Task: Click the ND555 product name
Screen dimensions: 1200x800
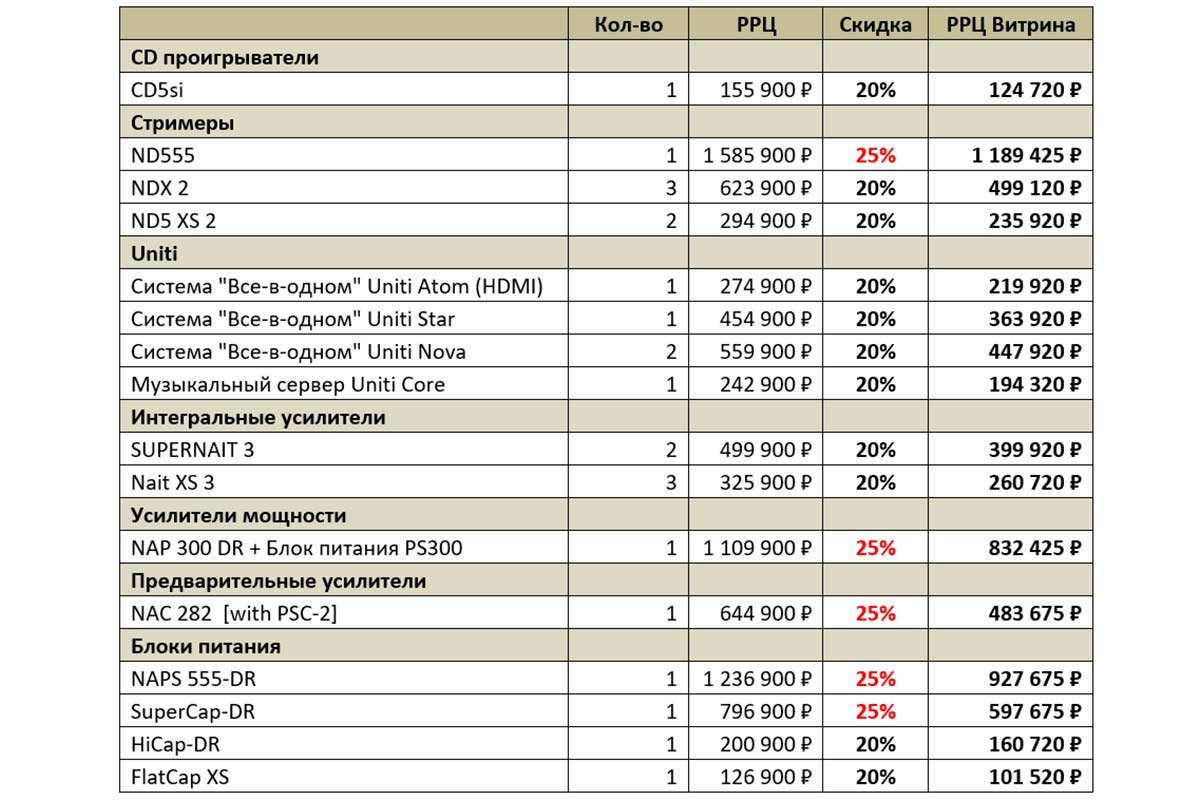Action: click(163, 156)
